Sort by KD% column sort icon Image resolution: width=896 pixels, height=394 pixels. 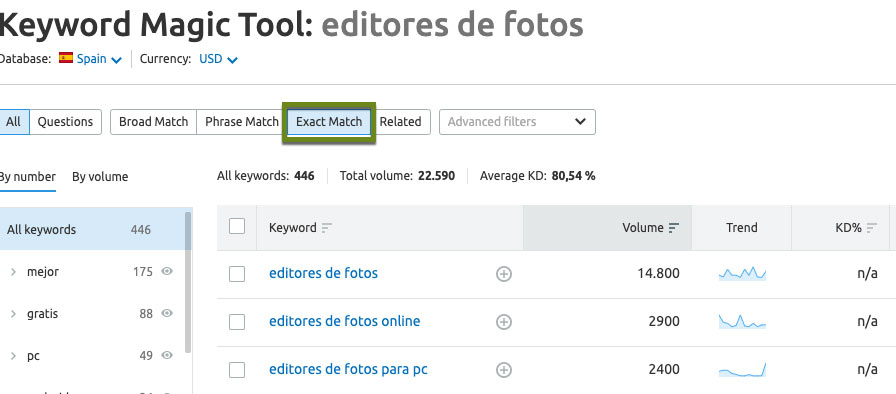(x=871, y=228)
